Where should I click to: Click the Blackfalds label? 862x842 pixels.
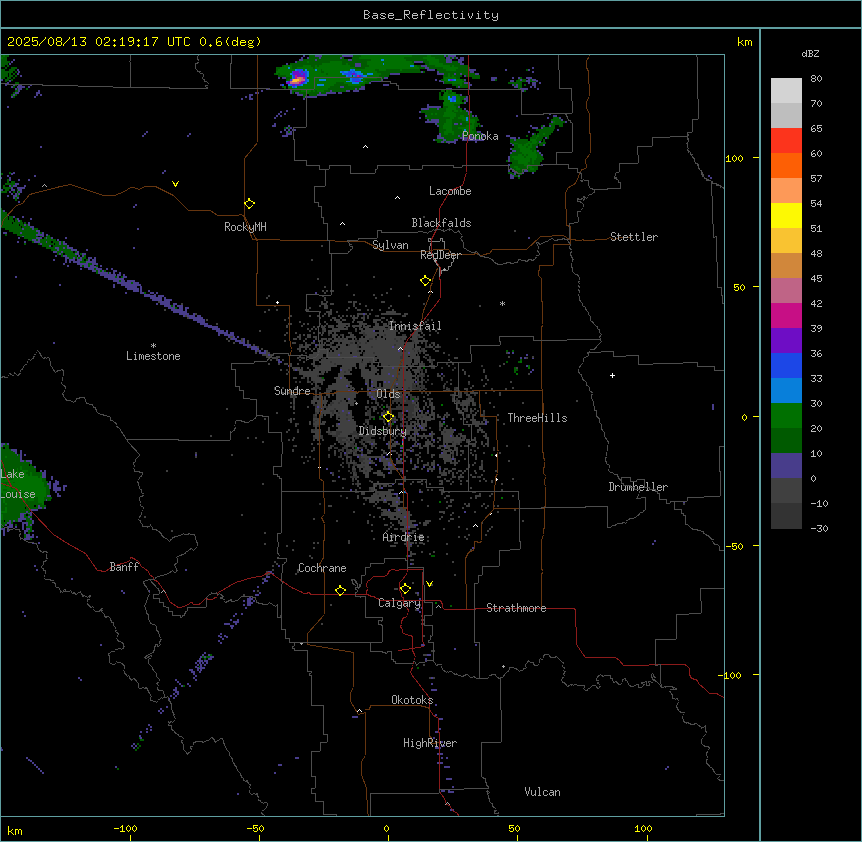[441, 223]
